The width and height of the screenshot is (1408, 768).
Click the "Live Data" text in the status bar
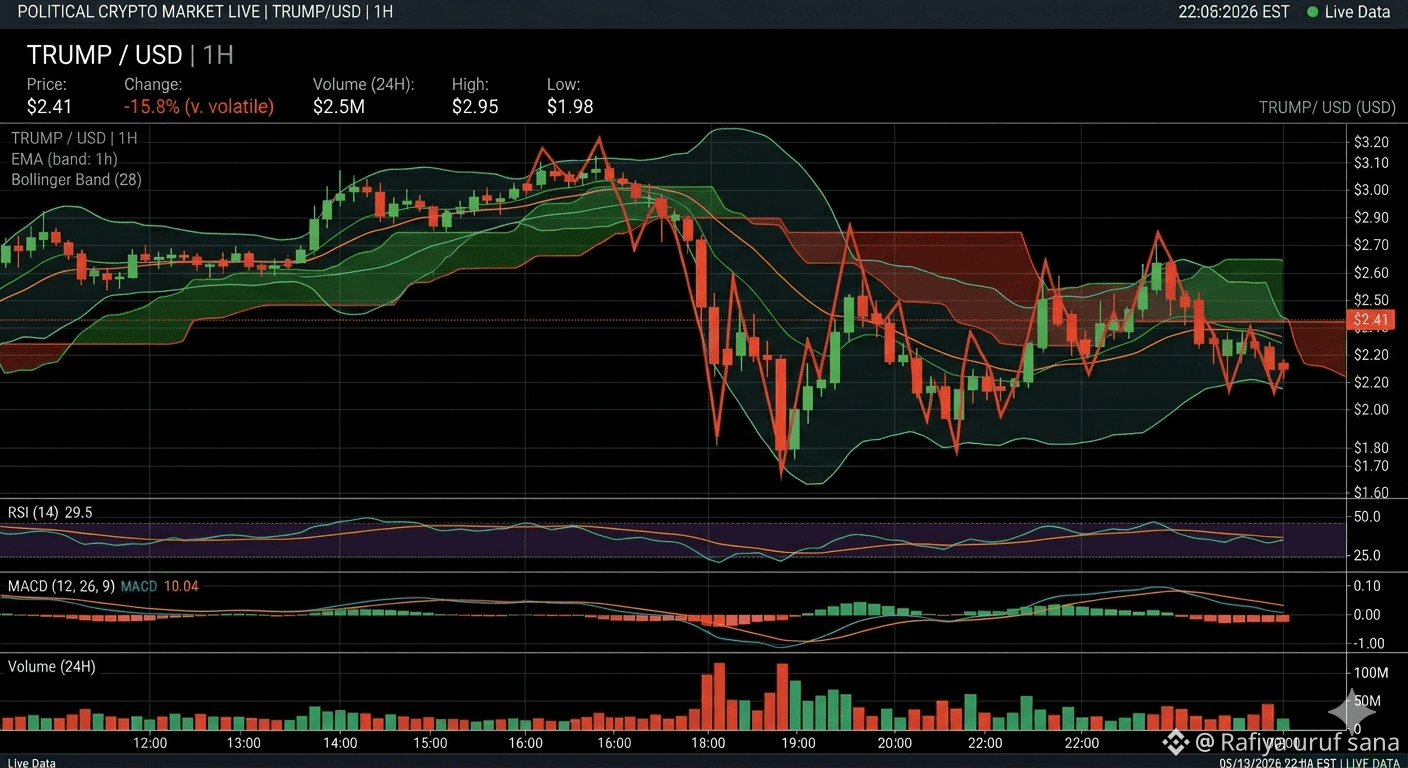tap(30, 762)
